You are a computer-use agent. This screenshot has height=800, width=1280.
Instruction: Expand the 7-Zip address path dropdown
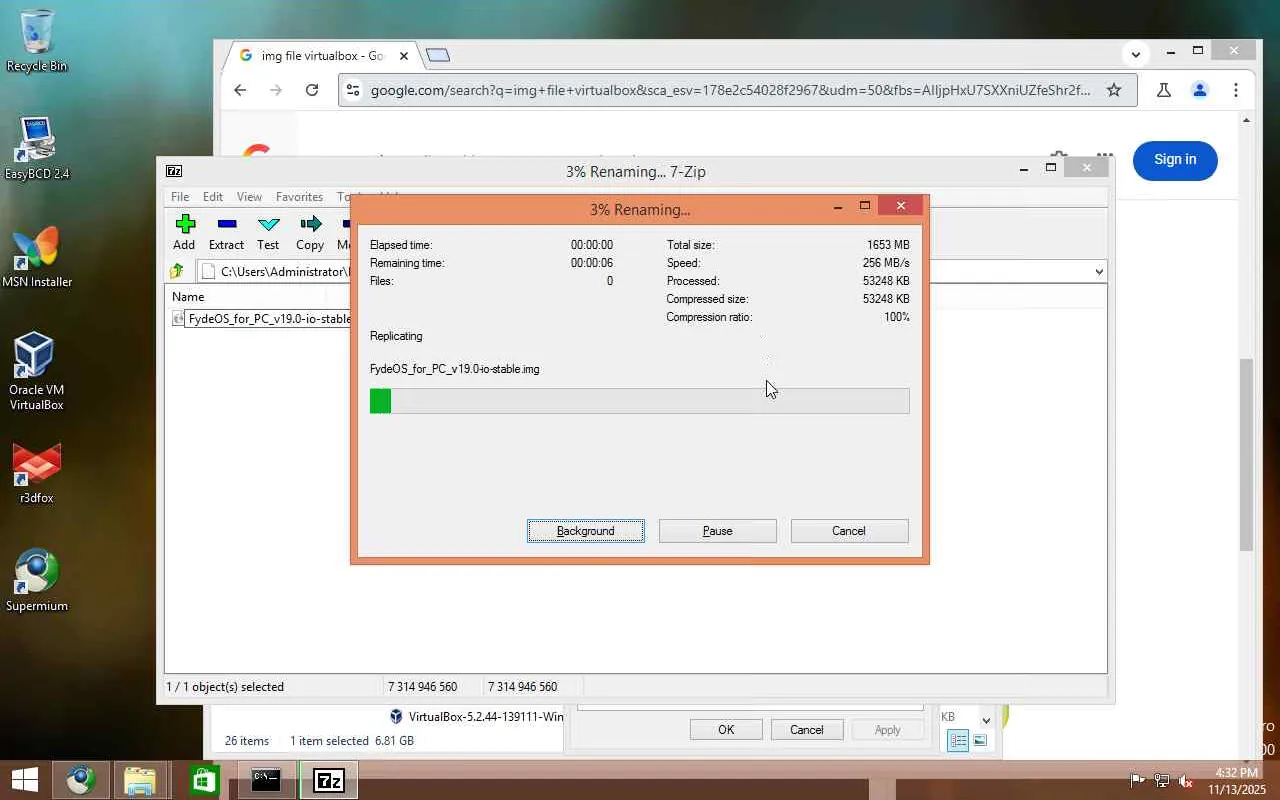(1099, 271)
